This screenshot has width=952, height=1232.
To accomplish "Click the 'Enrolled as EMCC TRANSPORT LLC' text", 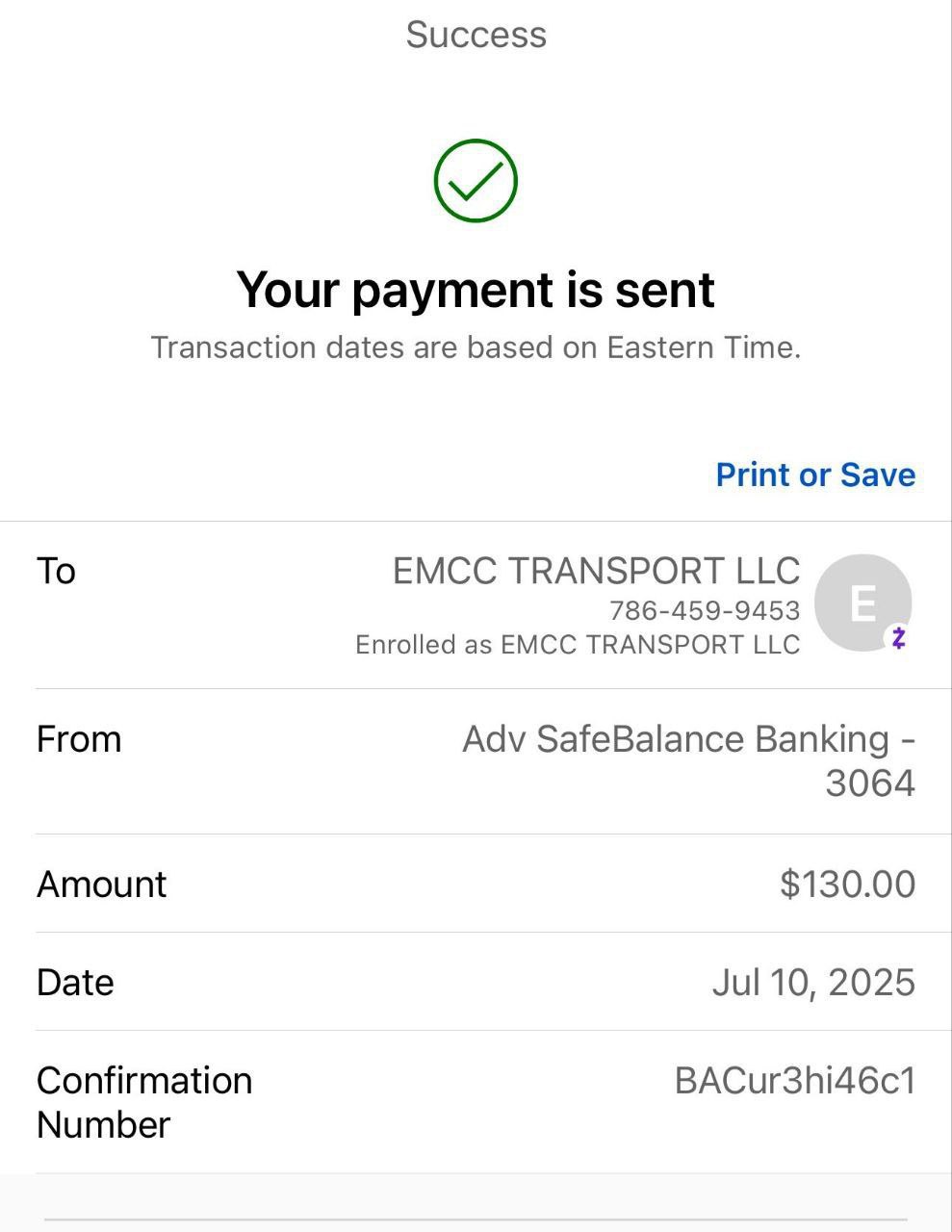I will pos(578,644).
